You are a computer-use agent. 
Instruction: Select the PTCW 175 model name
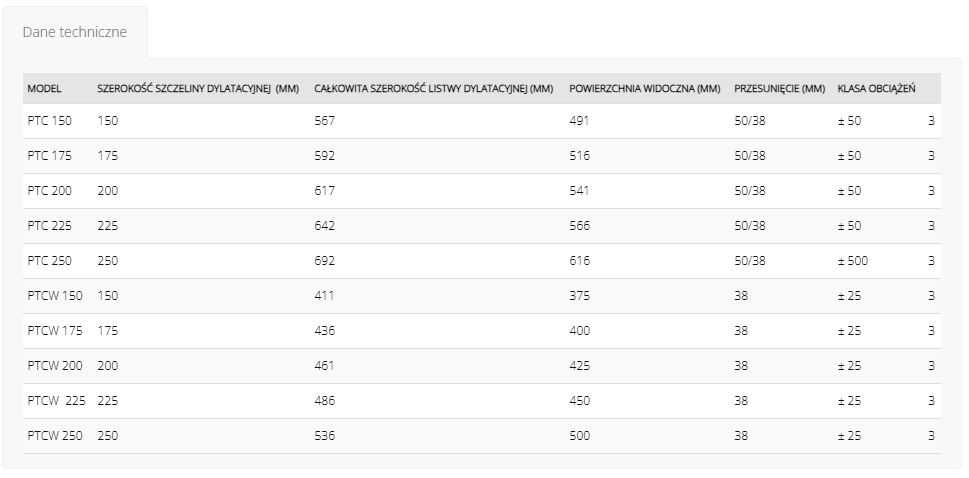(x=55, y=331)
